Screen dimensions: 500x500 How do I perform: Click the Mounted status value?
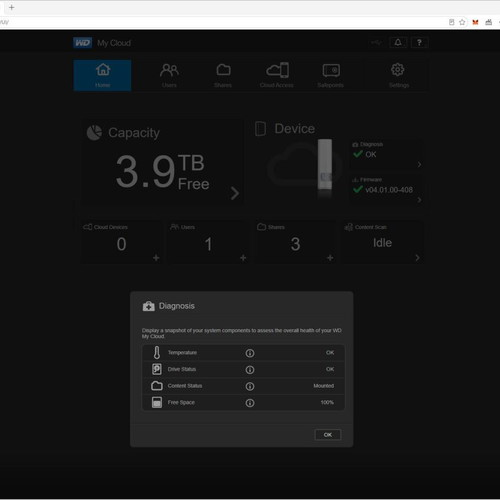click(x=324, y=386)
